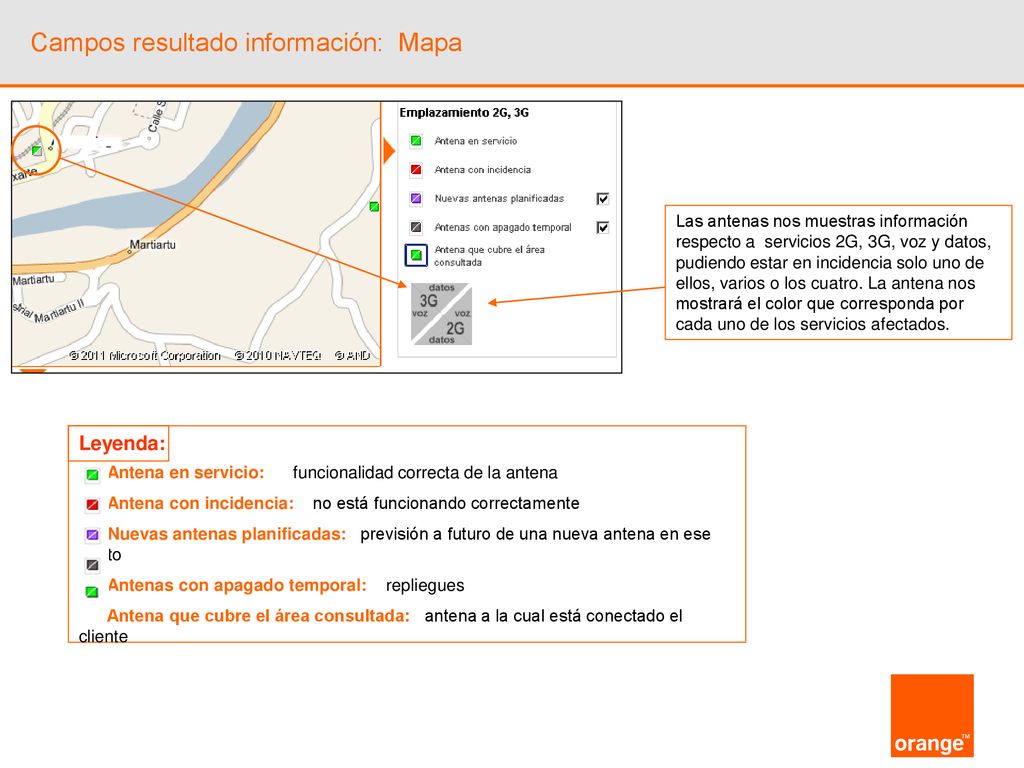Click the gray icon below the purple one in Leyenda
The height and width of the screenshot is (768, 1024).
(93, 565)
